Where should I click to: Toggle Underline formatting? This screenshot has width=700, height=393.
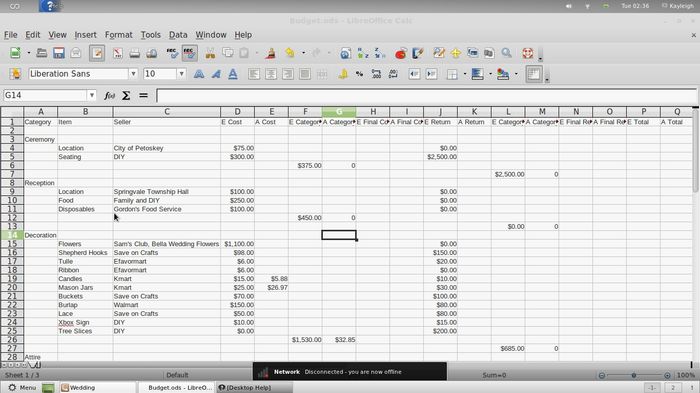tap(233, 74)
